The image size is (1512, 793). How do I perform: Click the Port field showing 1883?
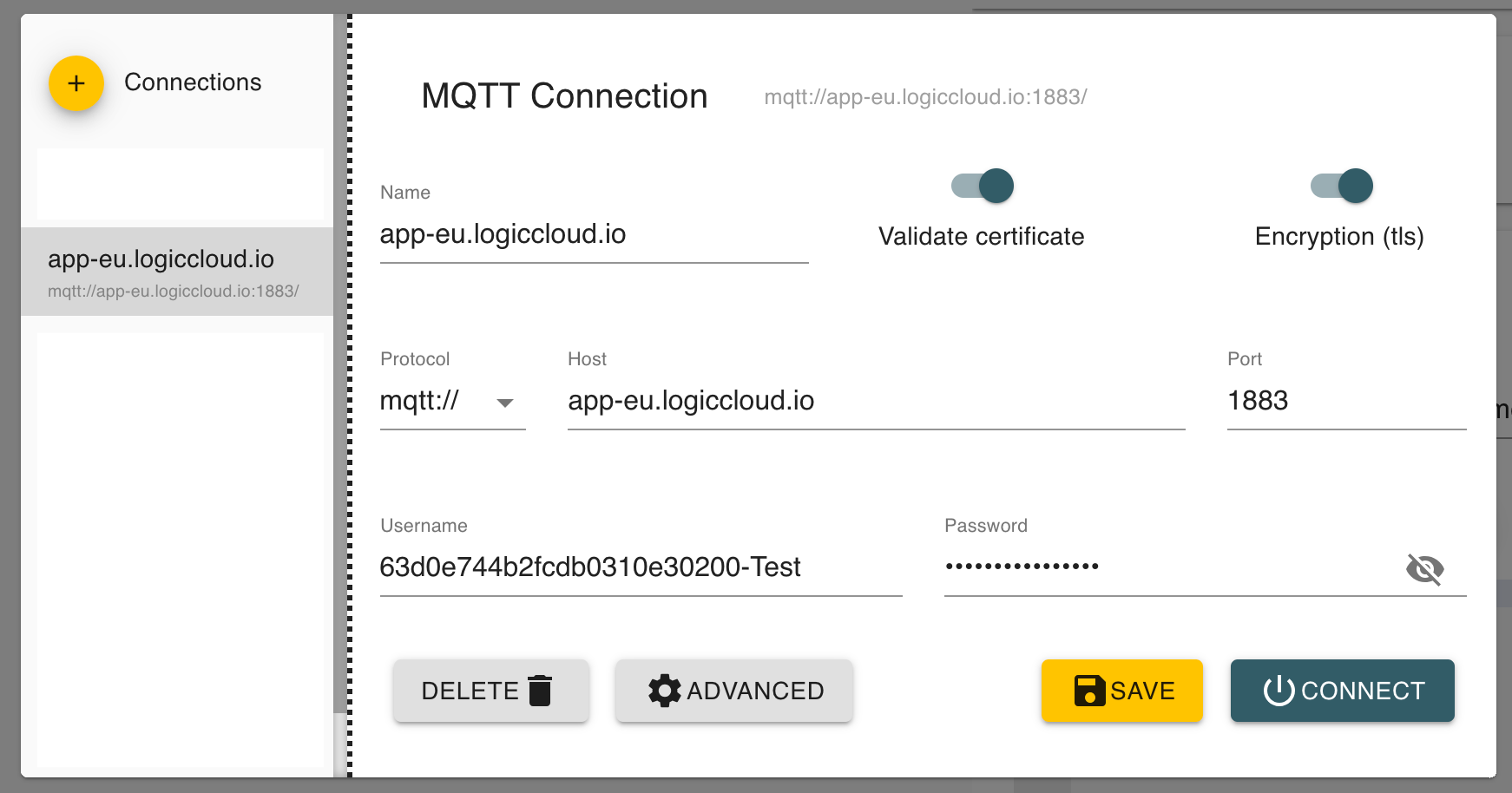pos(1345,401)
